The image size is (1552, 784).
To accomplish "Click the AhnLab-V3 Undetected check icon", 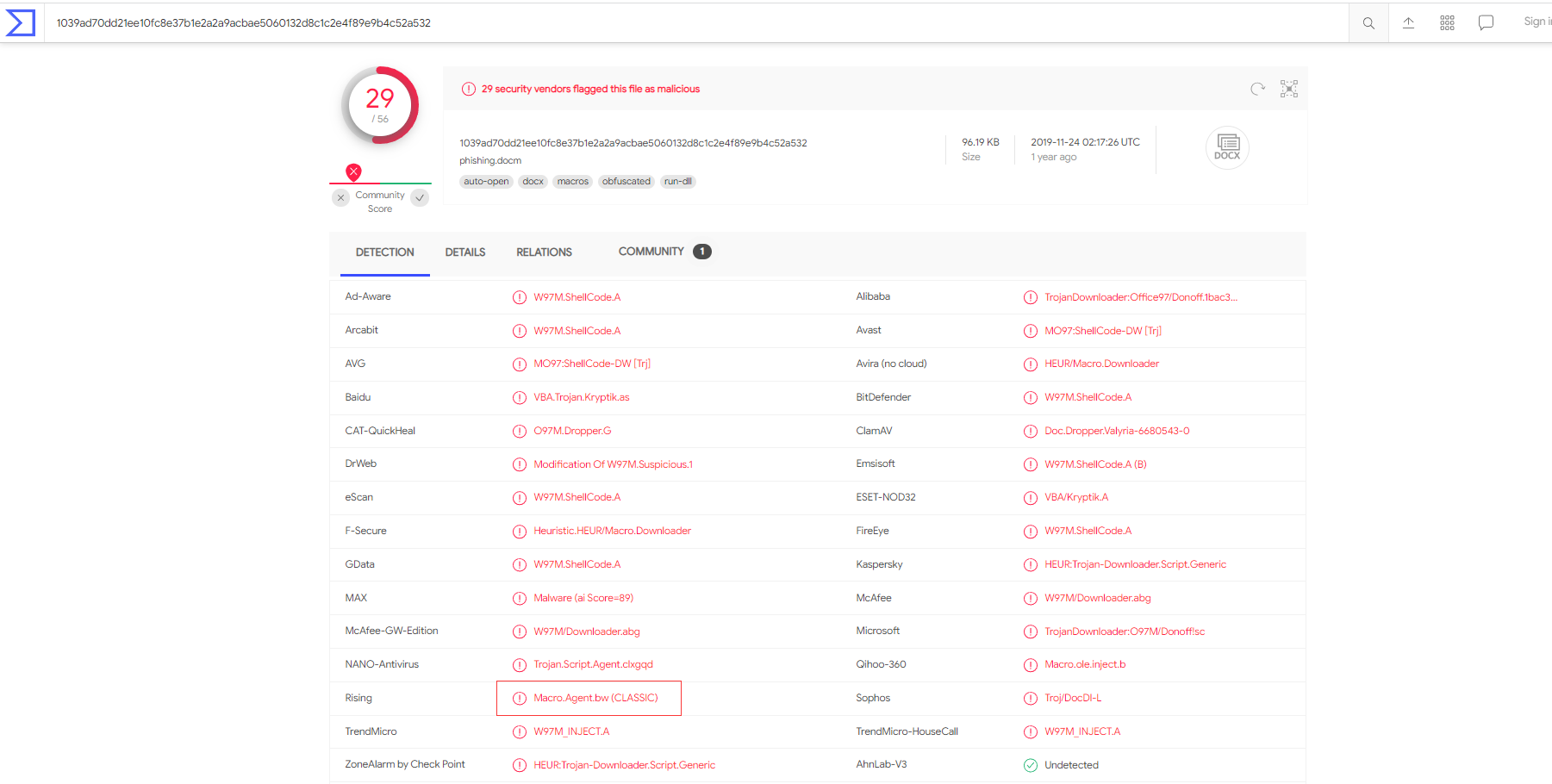I will click(x=1031, y=765).
